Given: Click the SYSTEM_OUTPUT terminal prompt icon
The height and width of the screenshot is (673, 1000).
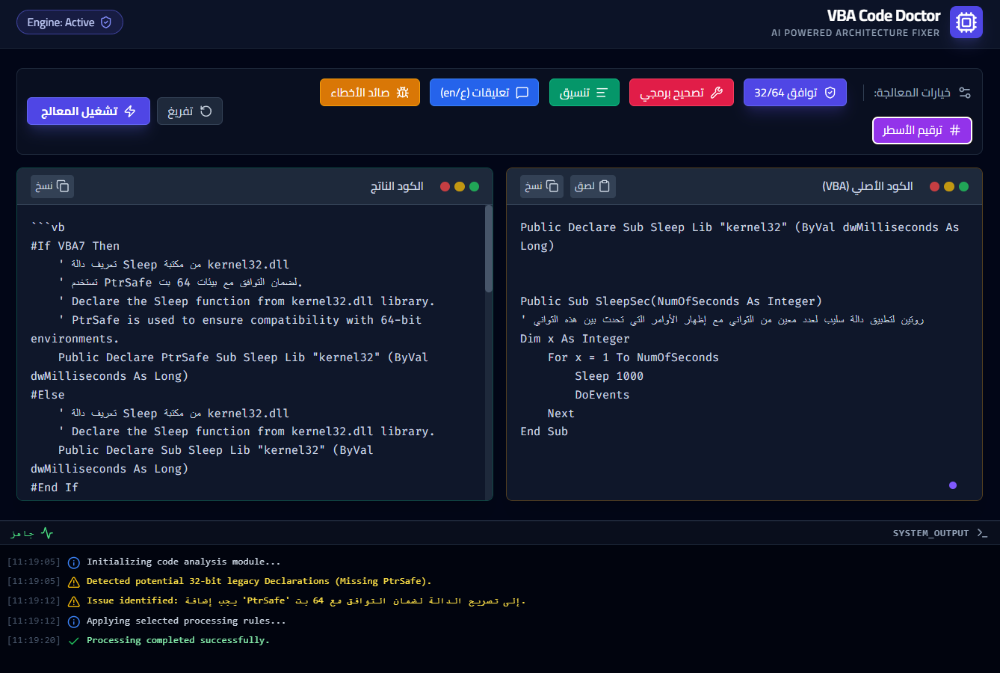Looking at the screenshot, I should [x=982, y=533].
